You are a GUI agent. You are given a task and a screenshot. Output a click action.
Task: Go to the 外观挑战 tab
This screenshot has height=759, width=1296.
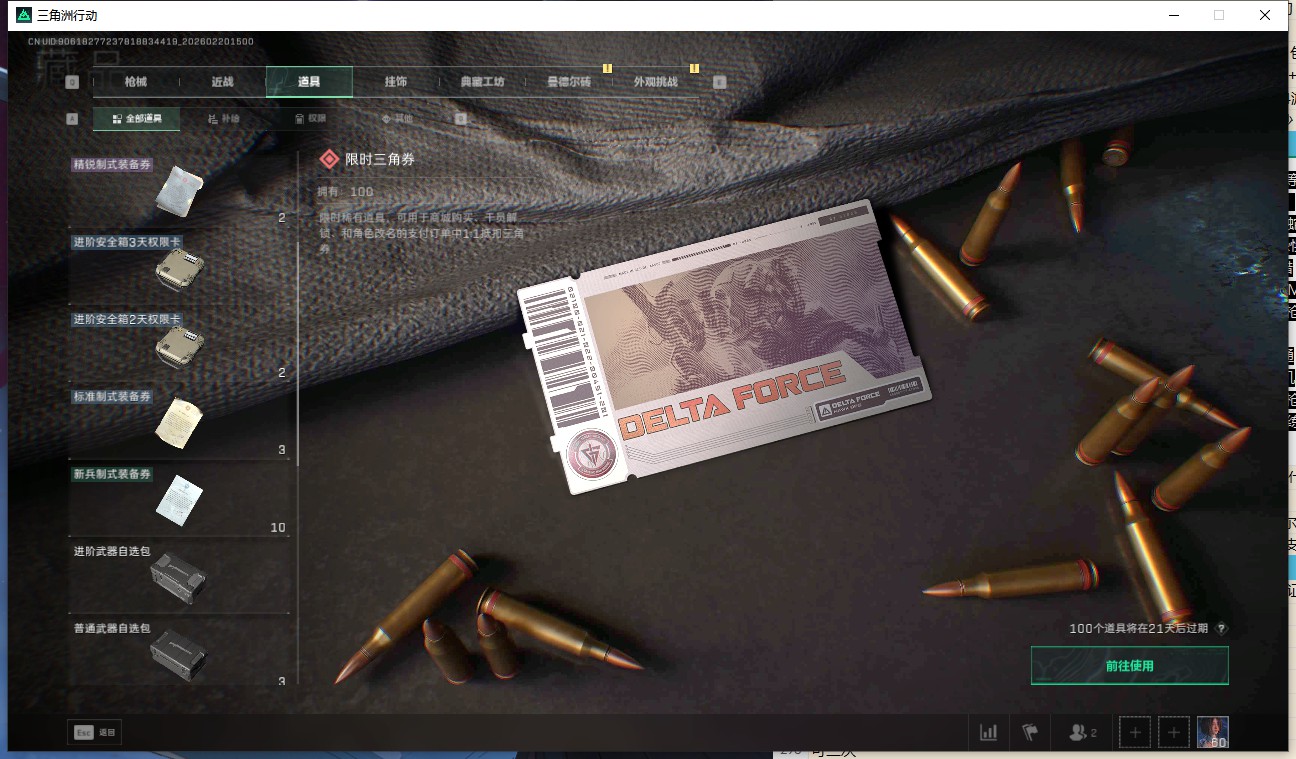pyautogui.click(x=655, y=82)
